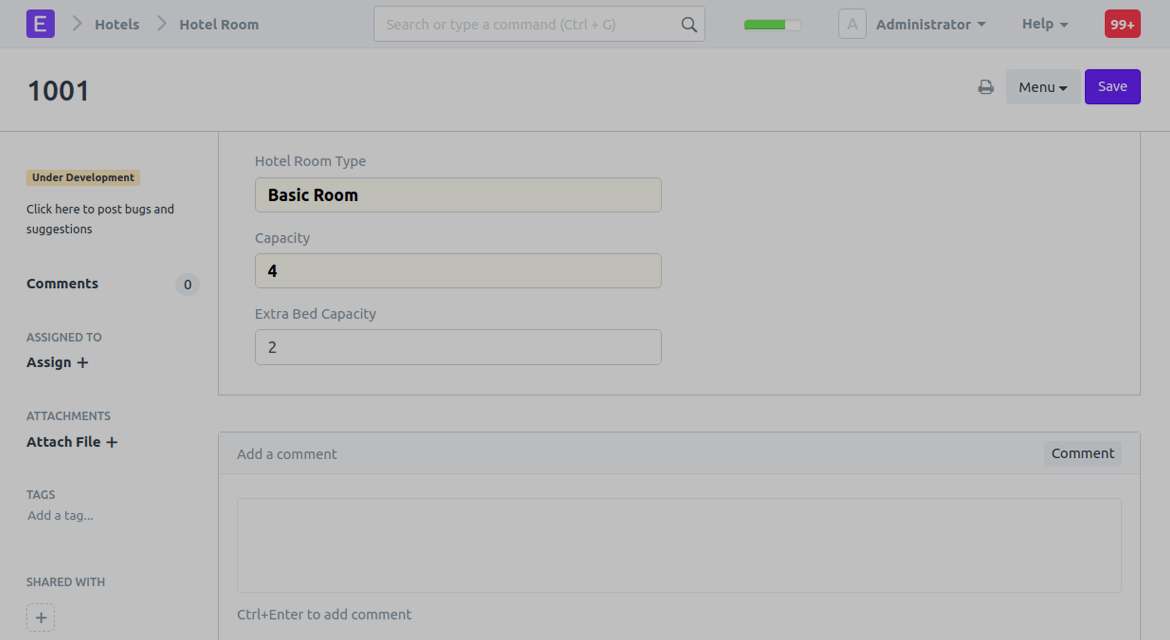Expand the Administrator user menu

pyautogui.click(x=930, y=24)
